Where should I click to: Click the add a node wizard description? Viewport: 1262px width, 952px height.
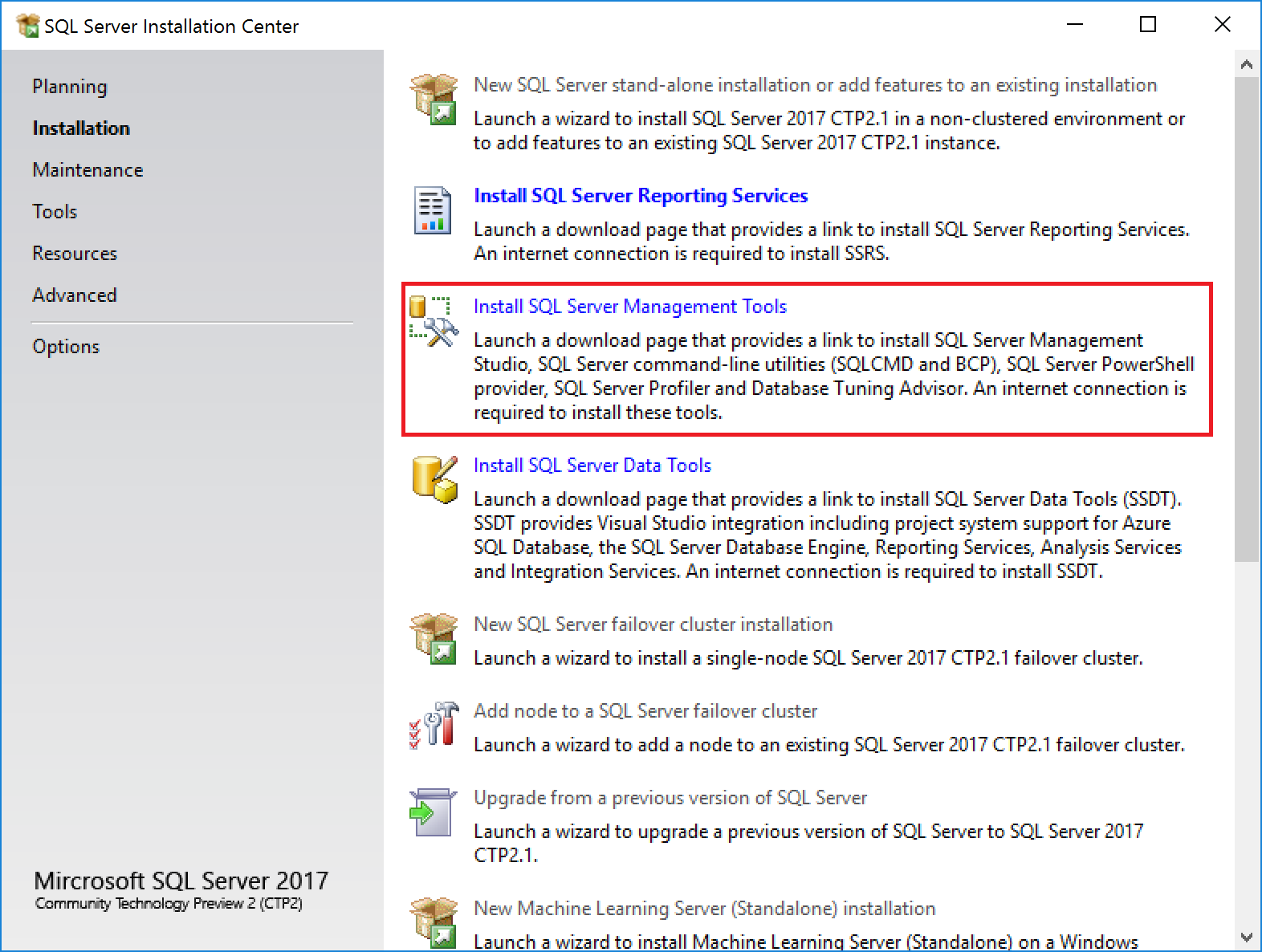(x=828, y=745)
